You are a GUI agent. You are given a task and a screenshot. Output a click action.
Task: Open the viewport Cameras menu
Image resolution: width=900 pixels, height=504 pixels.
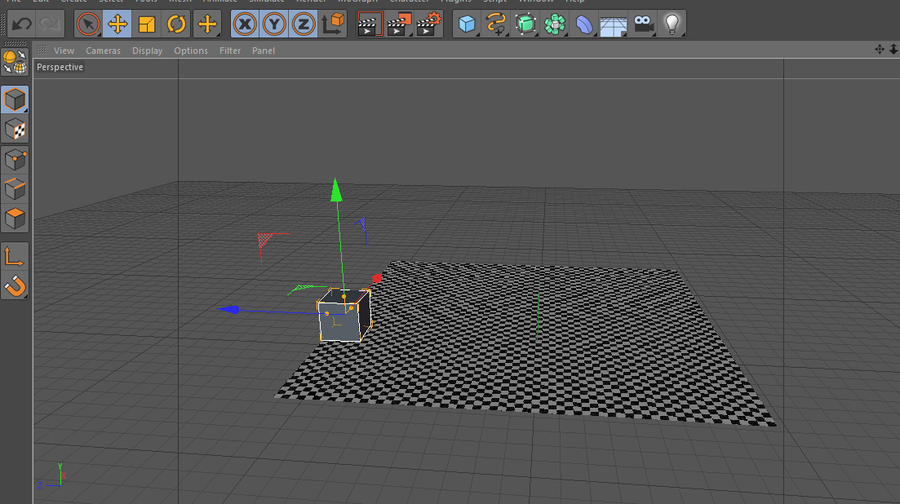103,51
